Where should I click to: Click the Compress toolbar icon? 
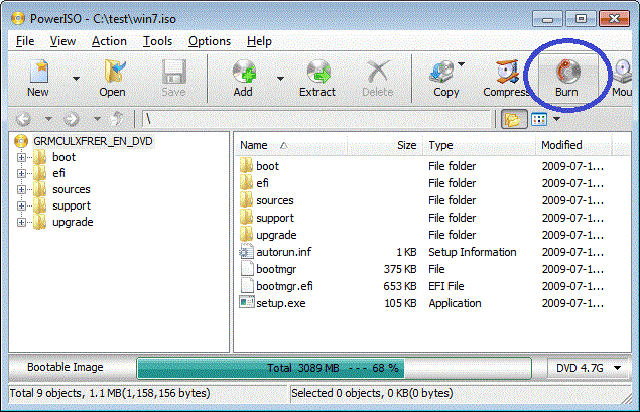[506, 78]
